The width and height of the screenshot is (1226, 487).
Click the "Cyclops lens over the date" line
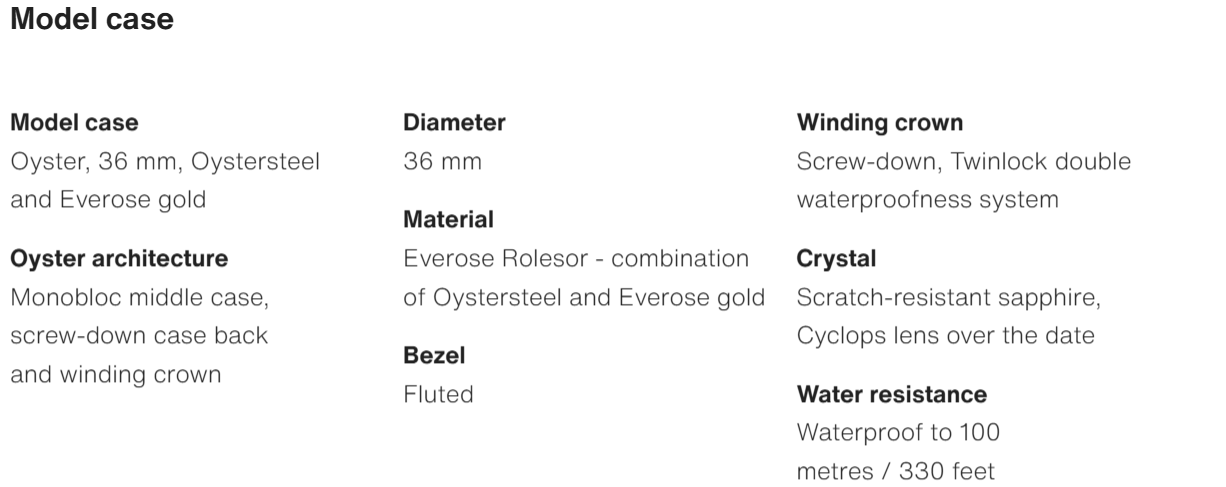945,335
